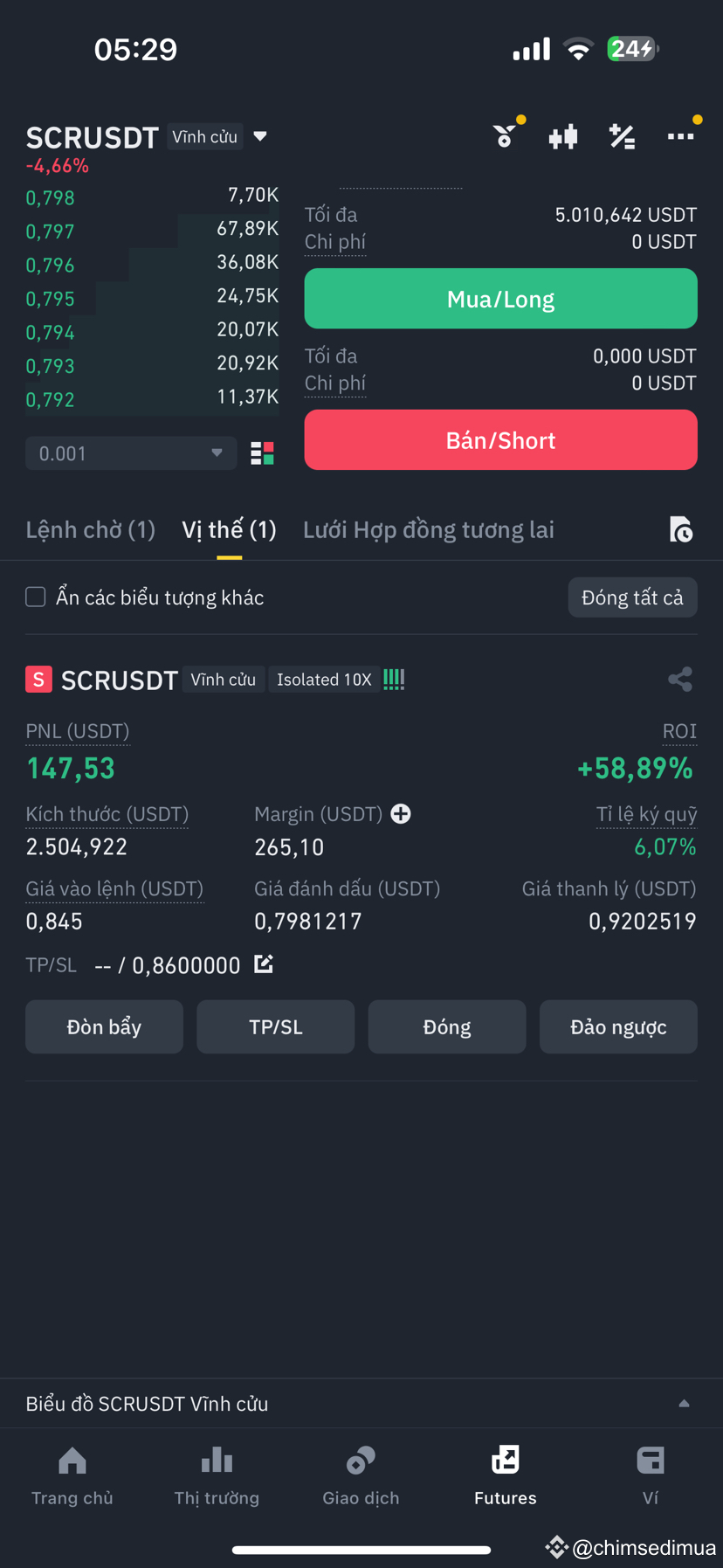The height and width of the screenshot is (1568, 723).
Task: Edit TP/SL with the pencil icon
Action: click(263, 964)
